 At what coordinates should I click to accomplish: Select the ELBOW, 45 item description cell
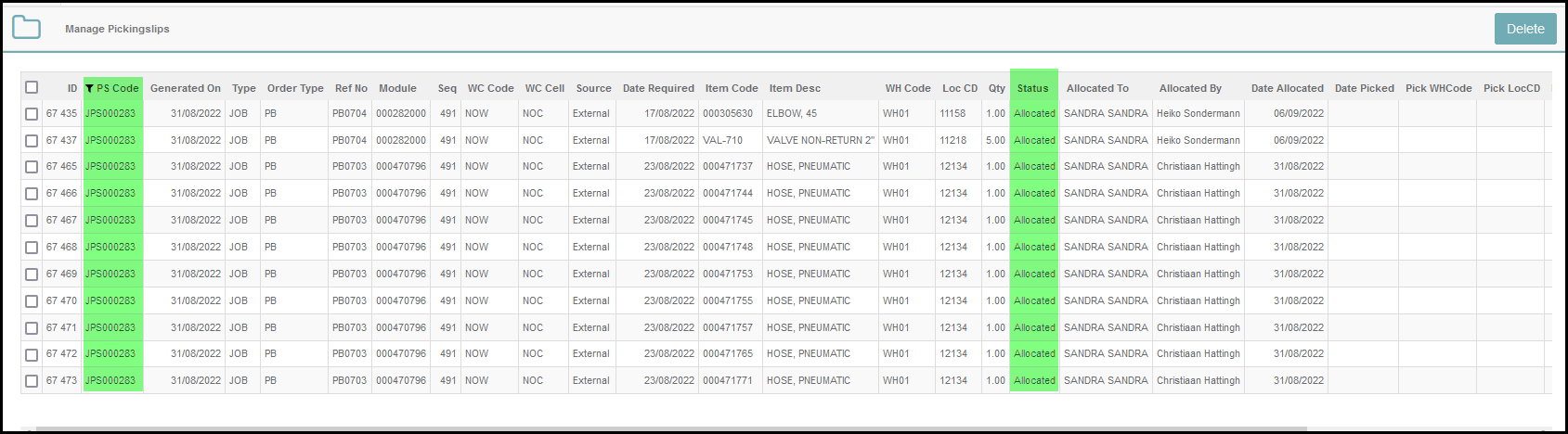pyautogui.click(x=792, y=113)
